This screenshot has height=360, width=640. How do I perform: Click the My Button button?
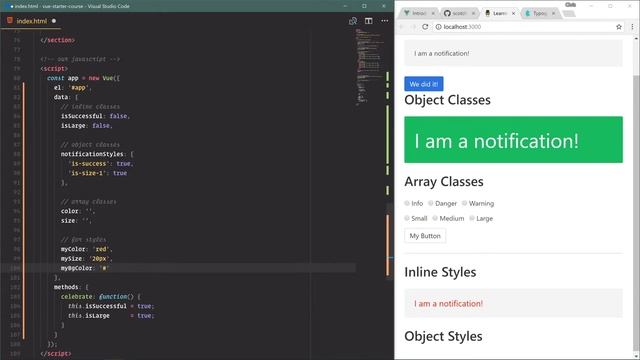pyautogui.click(x=425, y=236)
